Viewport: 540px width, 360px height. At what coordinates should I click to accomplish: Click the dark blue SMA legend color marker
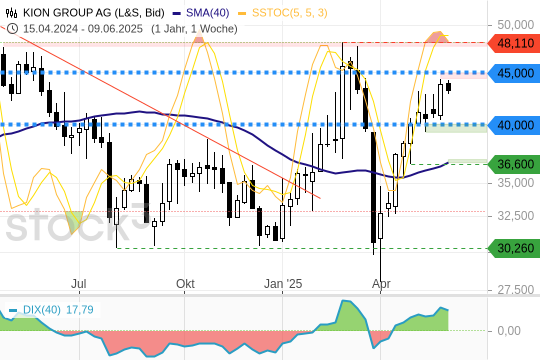pos(177,13)
